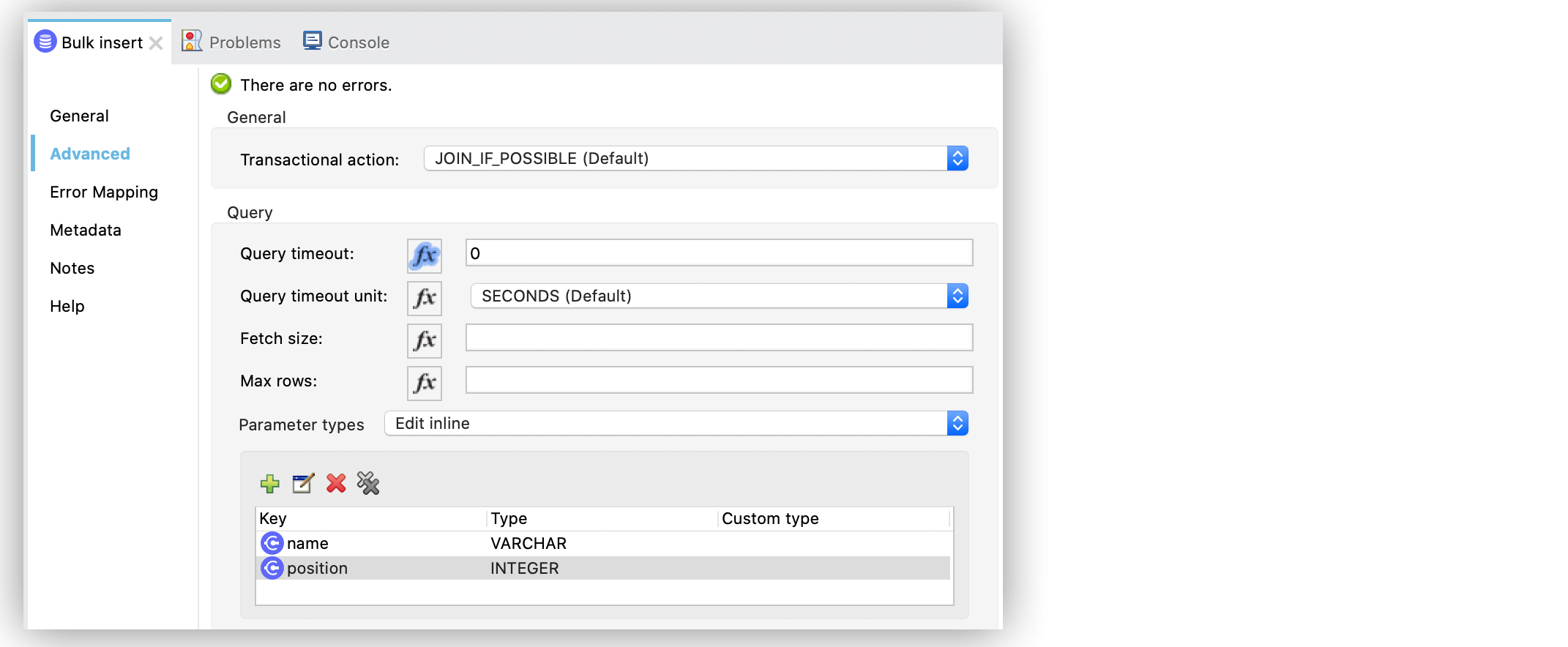Delete a parameter with the red X icon
This screenshot has height=647, width=1568.
pyautogui.click(x=335, y=484)
